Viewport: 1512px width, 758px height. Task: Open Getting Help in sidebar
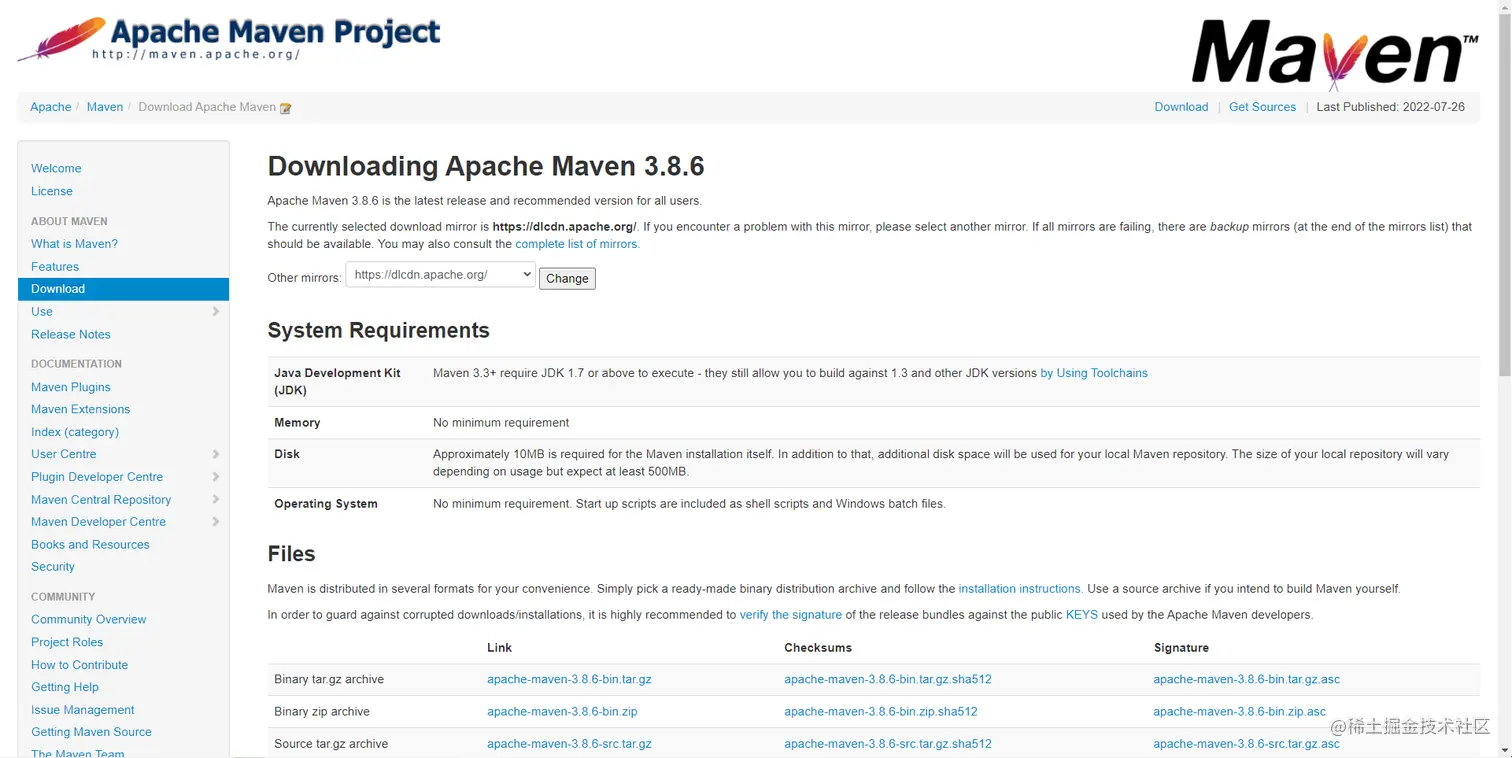tap(65, 687)
